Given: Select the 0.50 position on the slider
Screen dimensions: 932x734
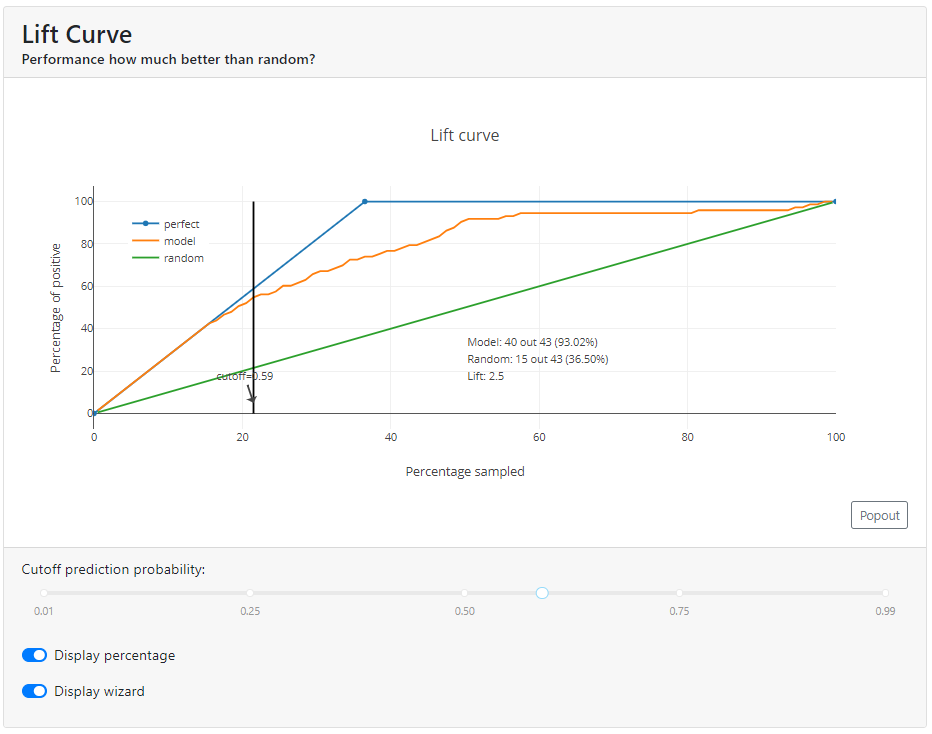Looking at the screenshot, I should coord(465,592).
